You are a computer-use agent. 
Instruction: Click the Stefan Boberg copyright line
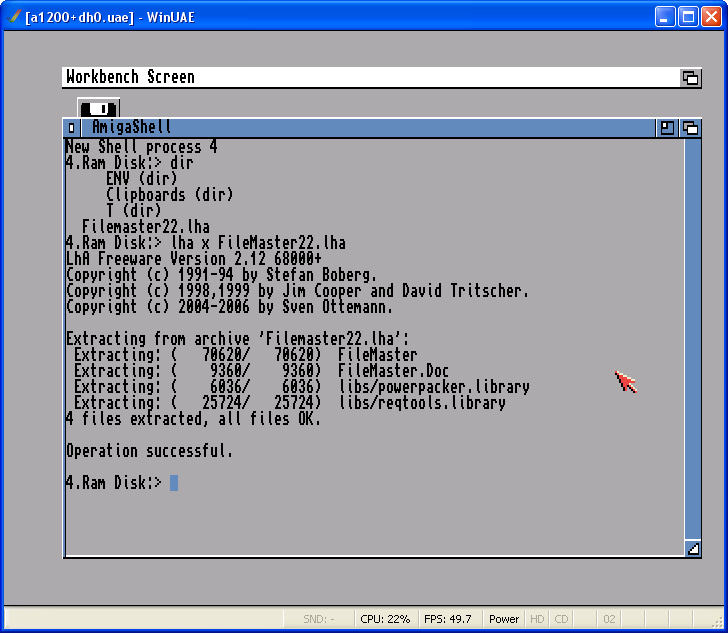(221, 274)
